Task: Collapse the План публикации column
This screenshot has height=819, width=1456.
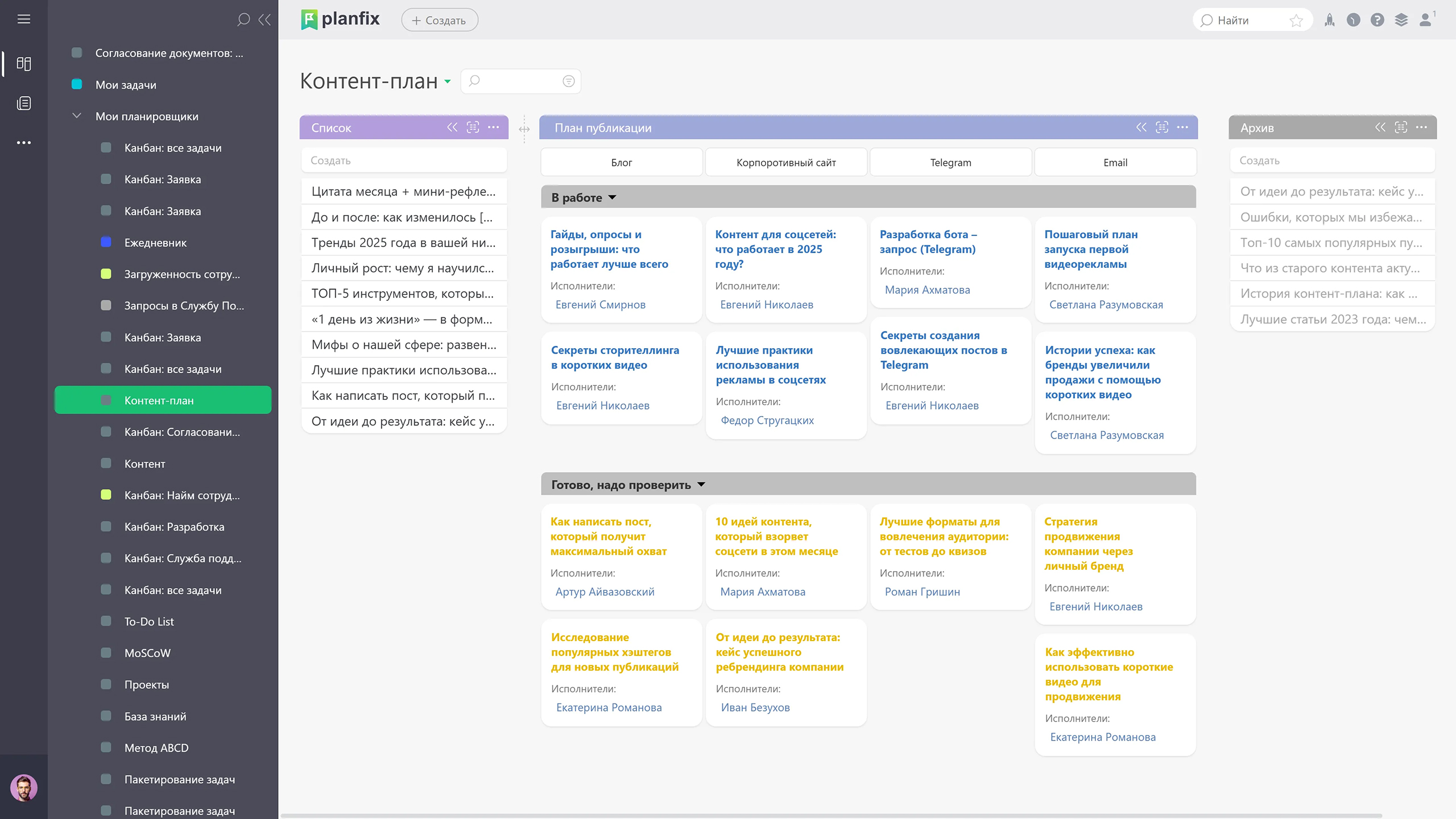Action: point(1141,127)
